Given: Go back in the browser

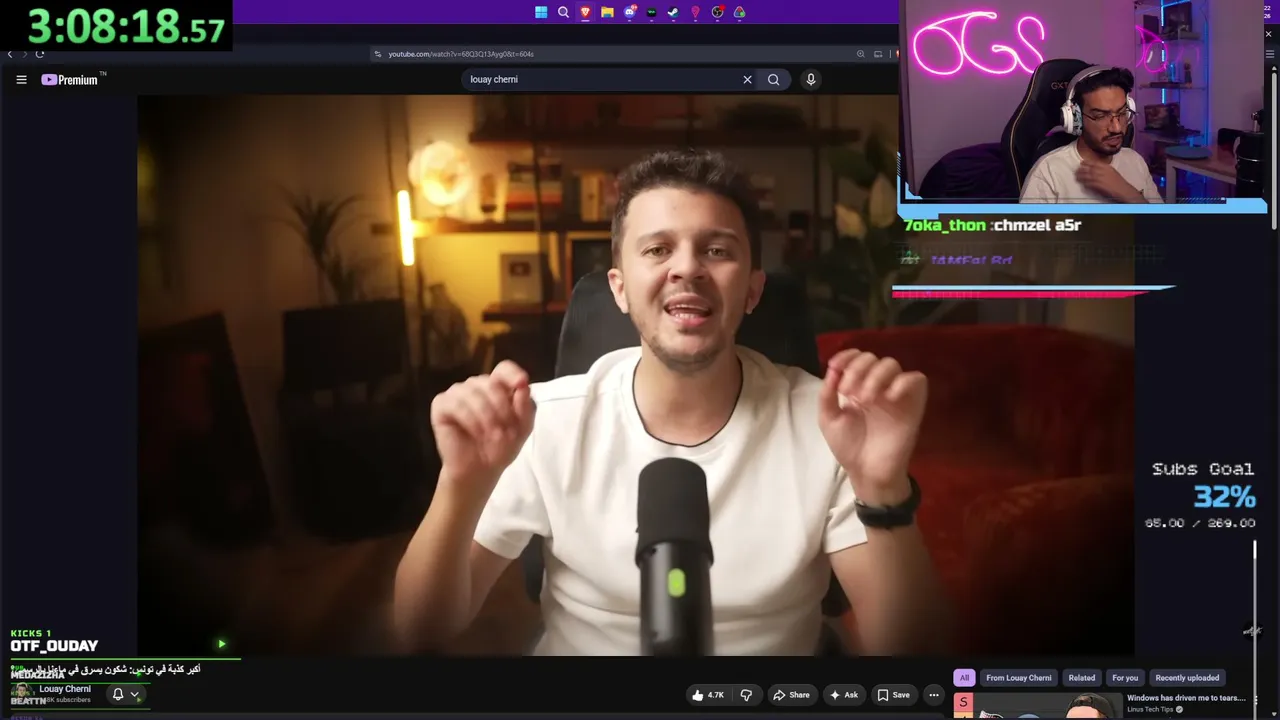Looking at the screenshot, I should 10,54.
